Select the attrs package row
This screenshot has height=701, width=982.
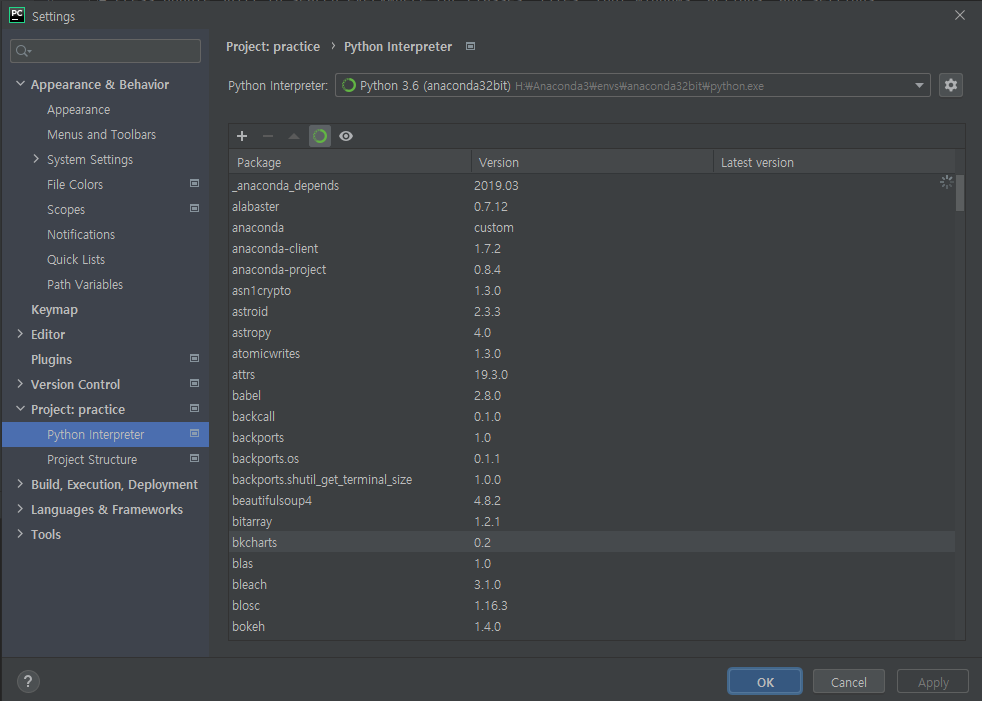[x=592, y=375]
